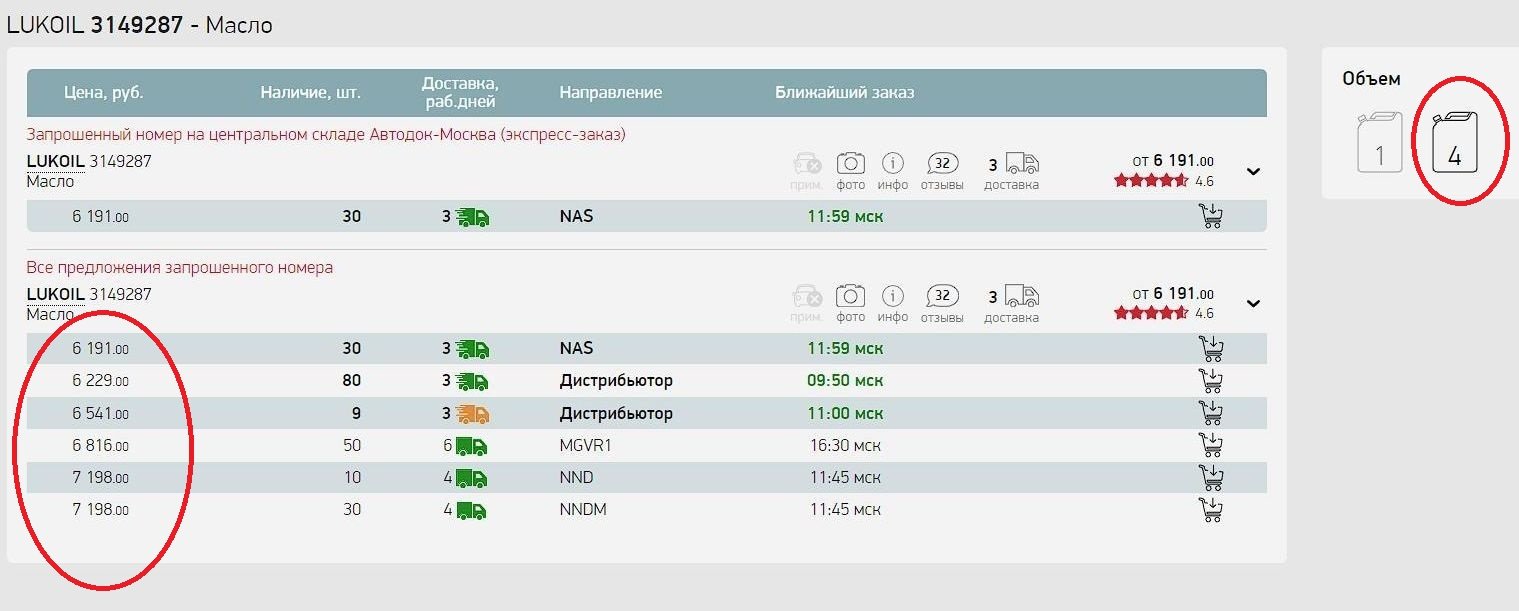Open инфо icon in express-order section
Viewport: 1519px width, 611px height.
click(893, 162)
